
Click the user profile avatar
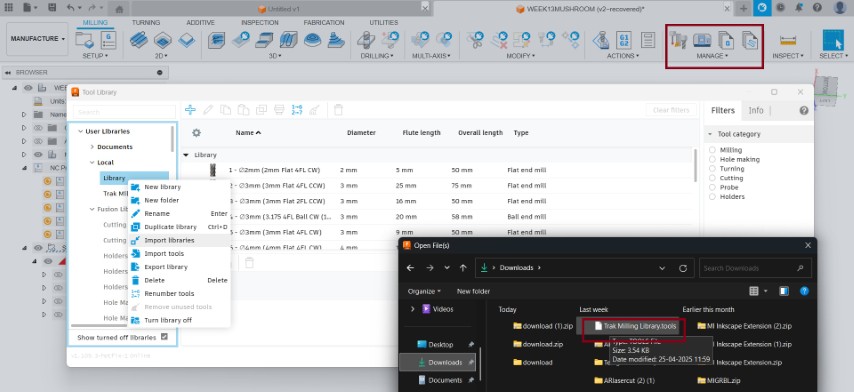point(839,8)
